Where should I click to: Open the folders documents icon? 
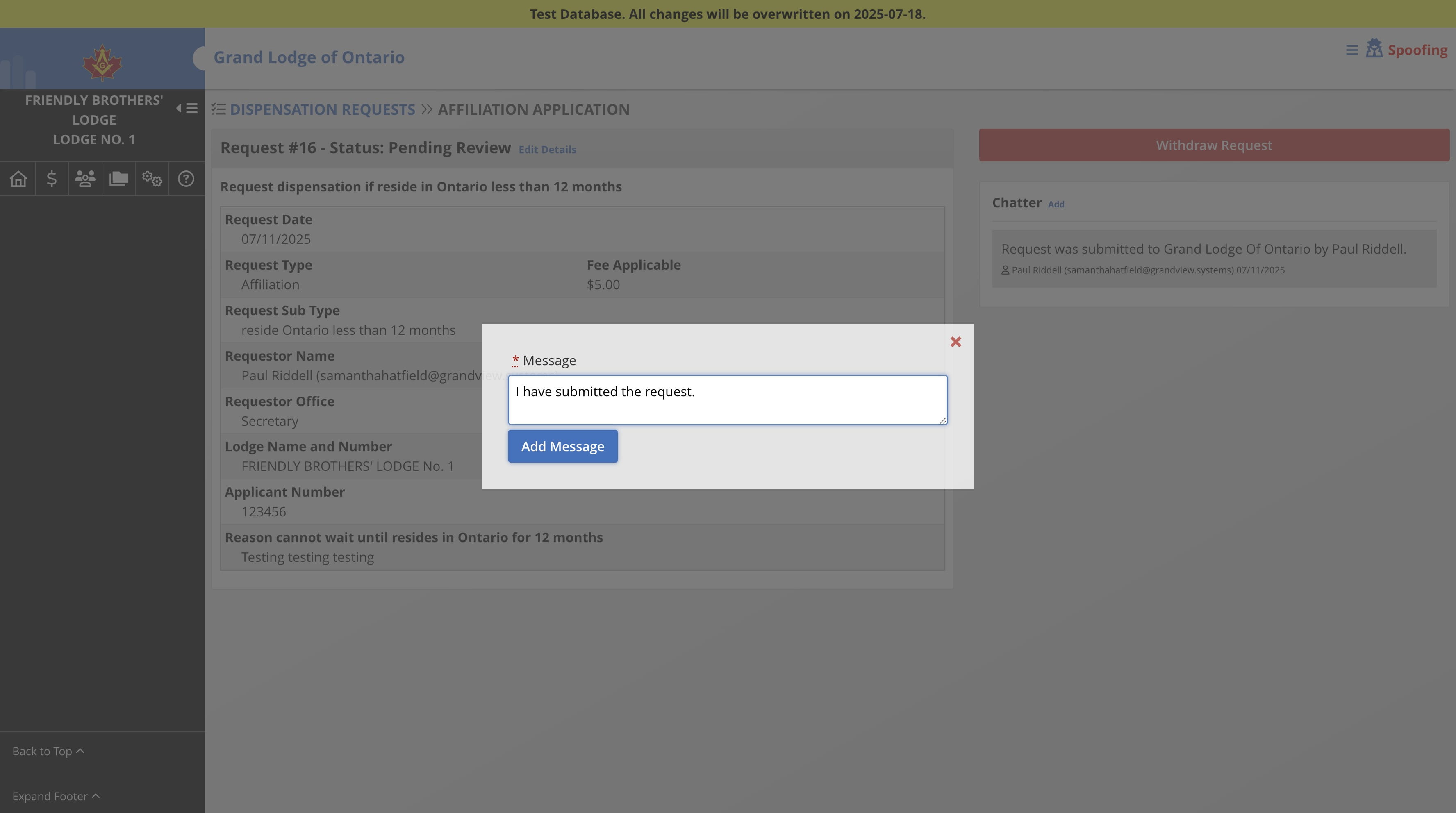coord(119,179)
